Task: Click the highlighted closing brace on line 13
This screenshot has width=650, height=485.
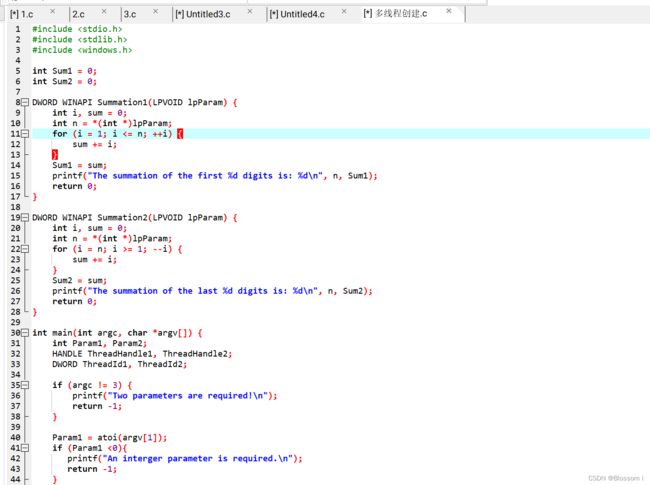Action: coord(55,155)
